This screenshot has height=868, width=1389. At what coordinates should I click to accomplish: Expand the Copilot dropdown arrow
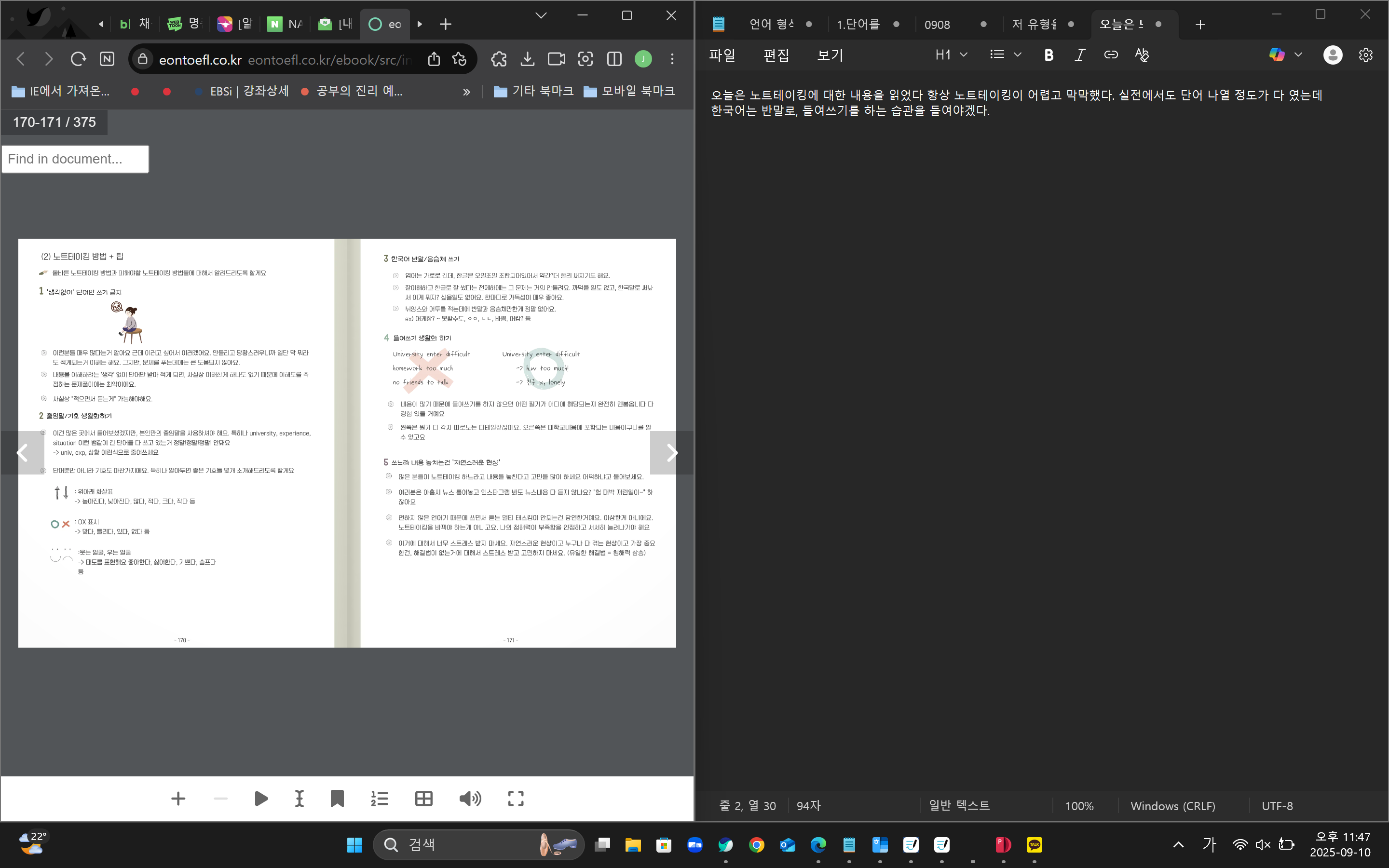(1298, 55)
